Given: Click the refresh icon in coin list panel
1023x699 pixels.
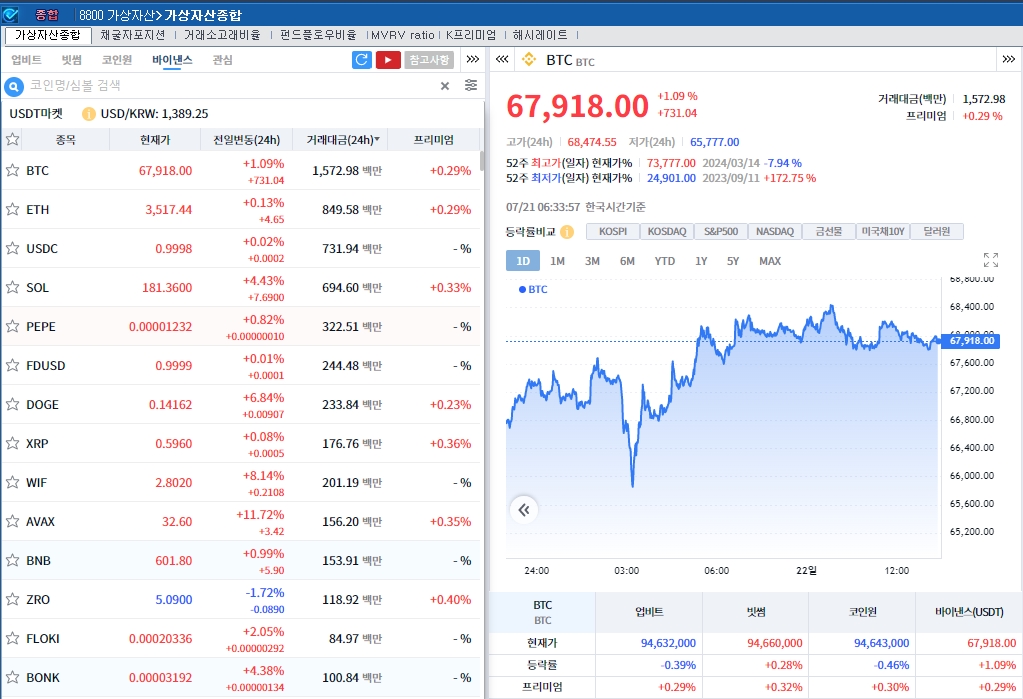Looking at the screenshot, I should tap(362, 60).
